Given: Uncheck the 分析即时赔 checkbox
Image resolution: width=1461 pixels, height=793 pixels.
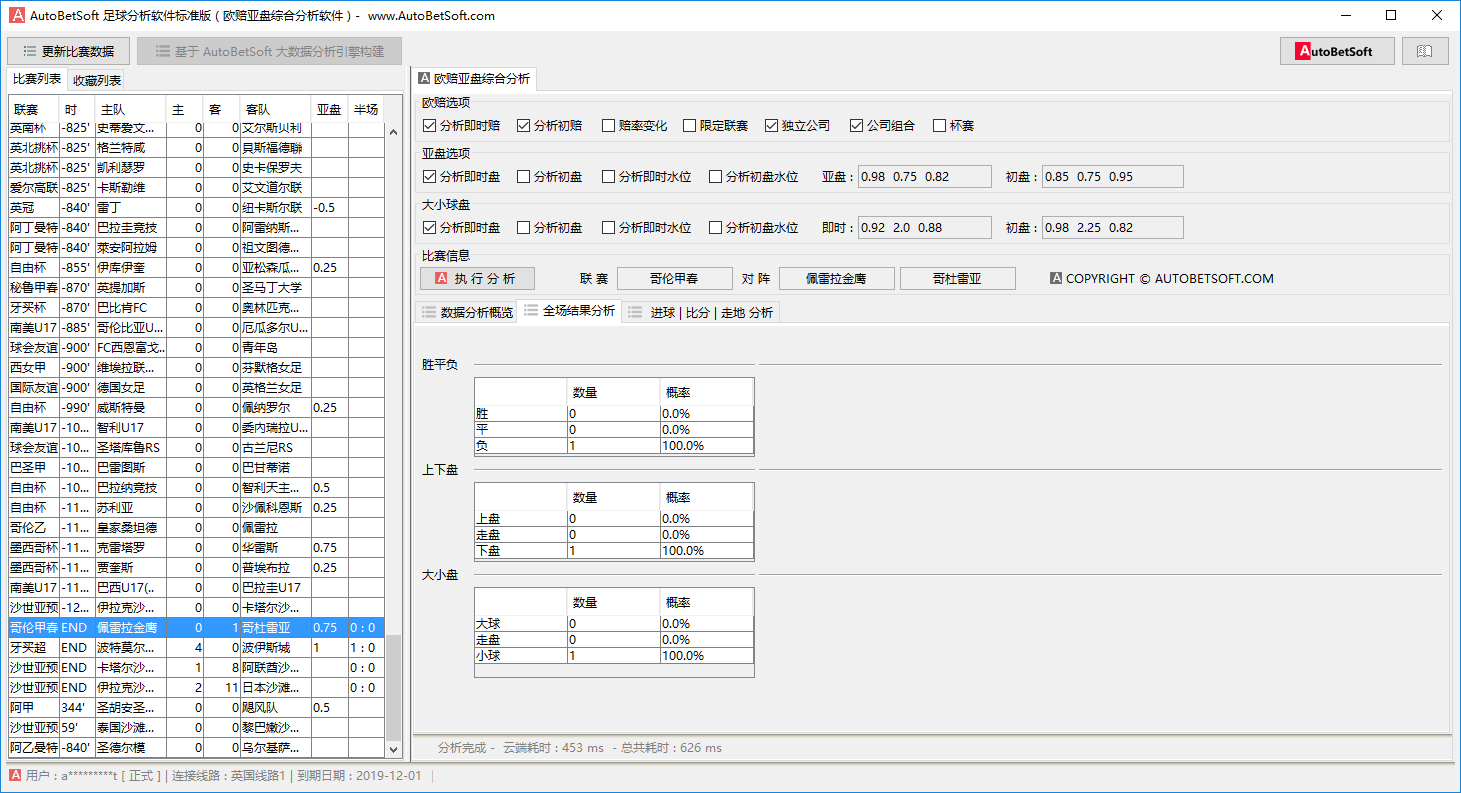Looking at the screenshot, I should pos(430,126).
